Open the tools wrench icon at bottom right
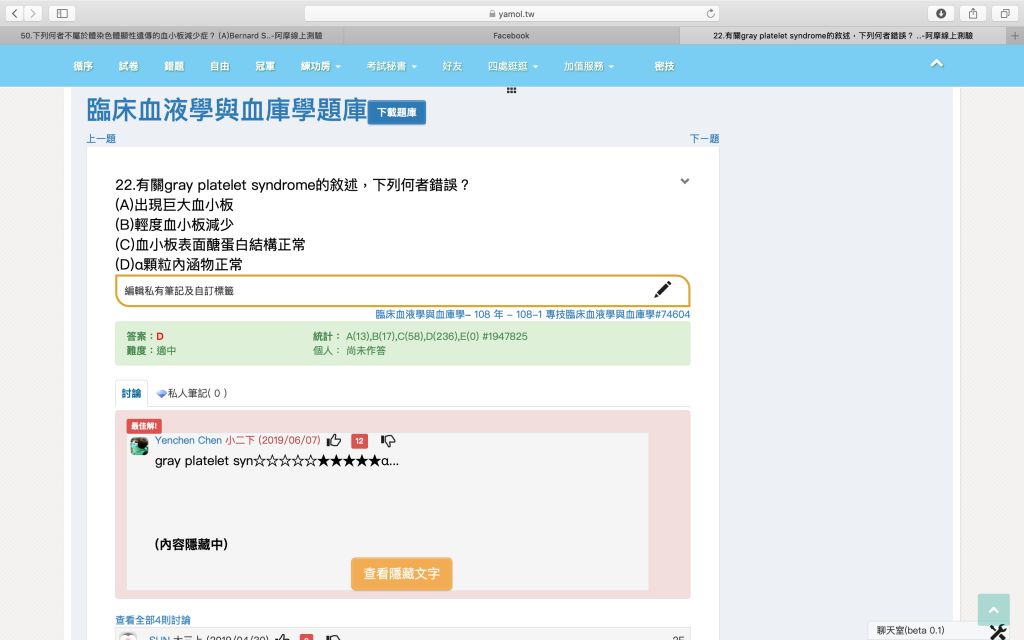This screenshot has height=640, width=1024. pos(997,631)
